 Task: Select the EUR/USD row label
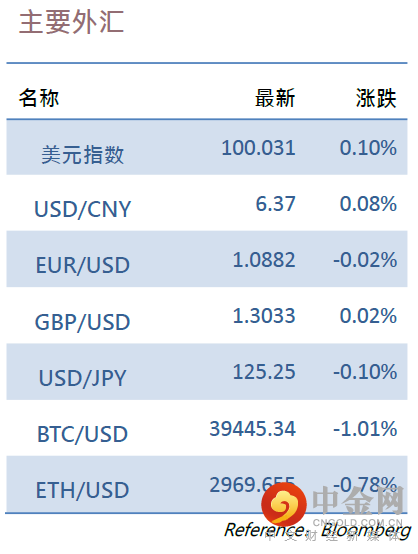click(x=83, y=265)
